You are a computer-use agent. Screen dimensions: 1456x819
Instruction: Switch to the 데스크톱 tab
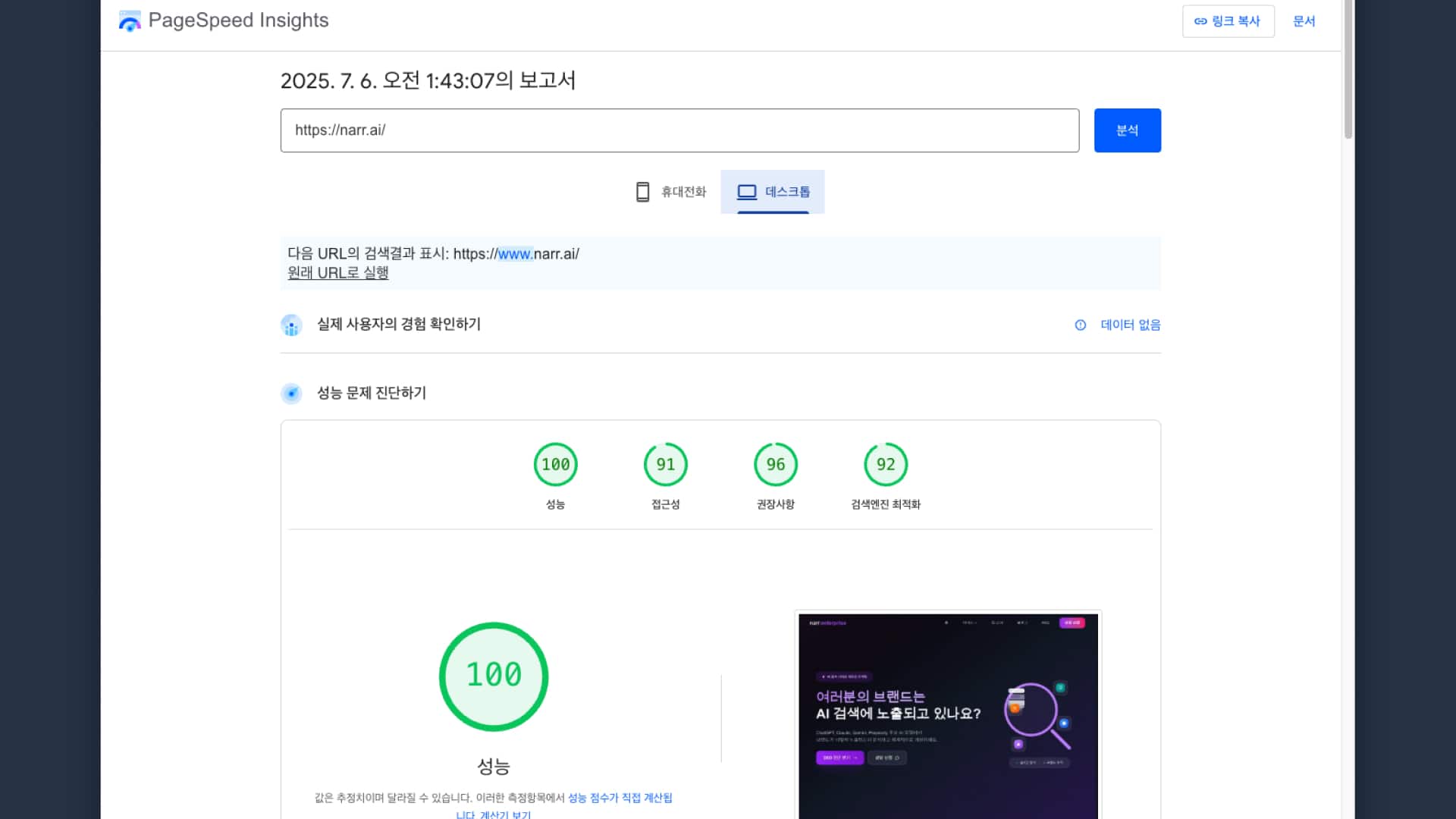(x=773, y=192)
